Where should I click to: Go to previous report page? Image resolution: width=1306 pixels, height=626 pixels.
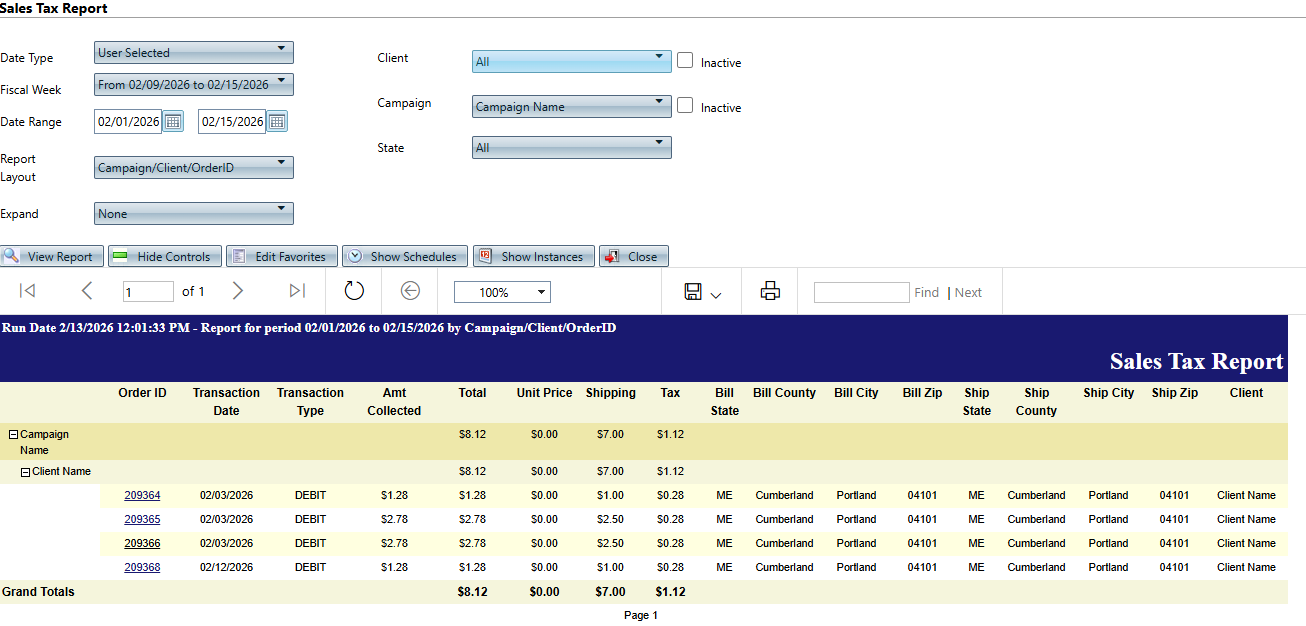[x=86, y=291]
